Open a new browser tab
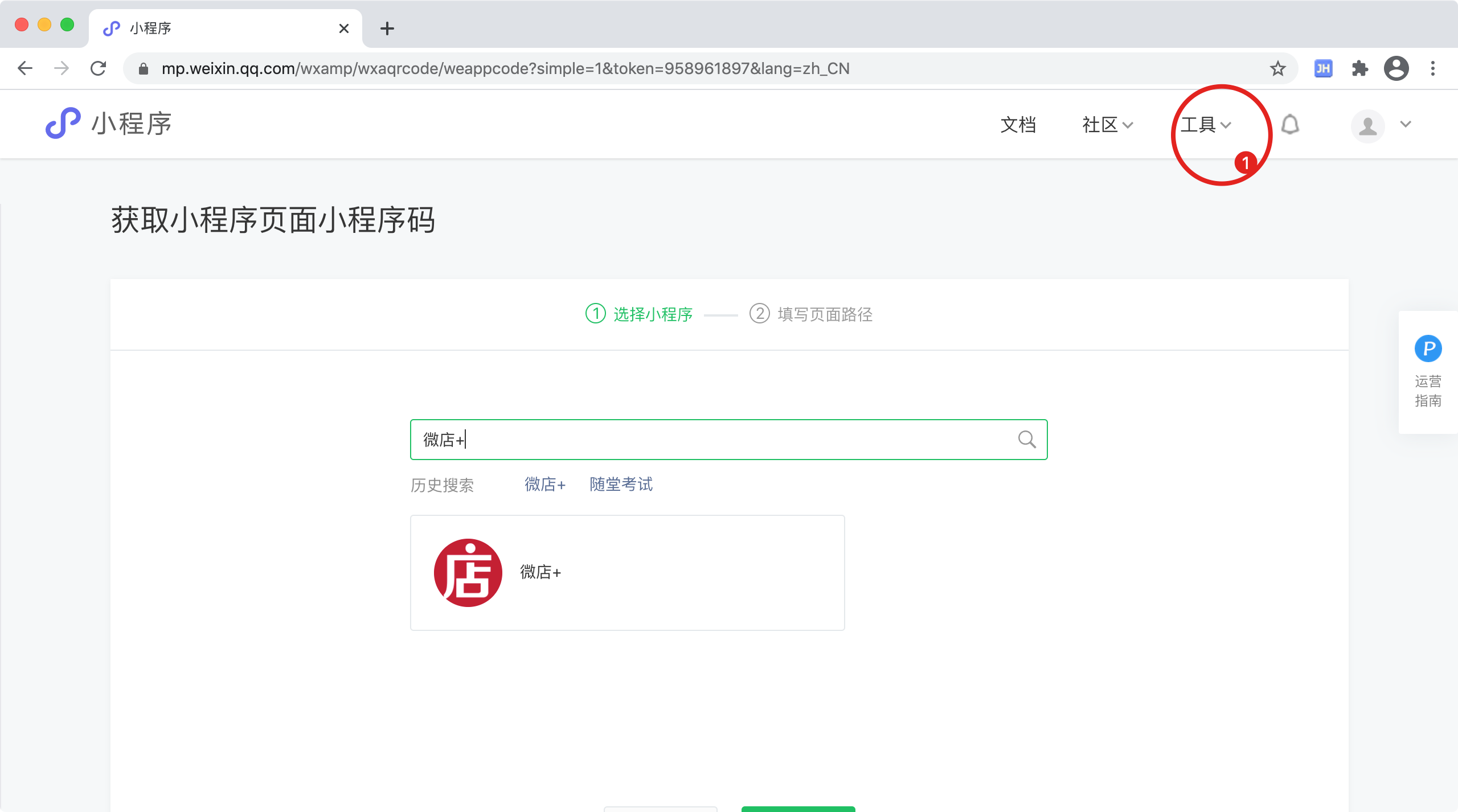Image resolution: width=1458 pixels, height=812 pixels. (387, 28)
